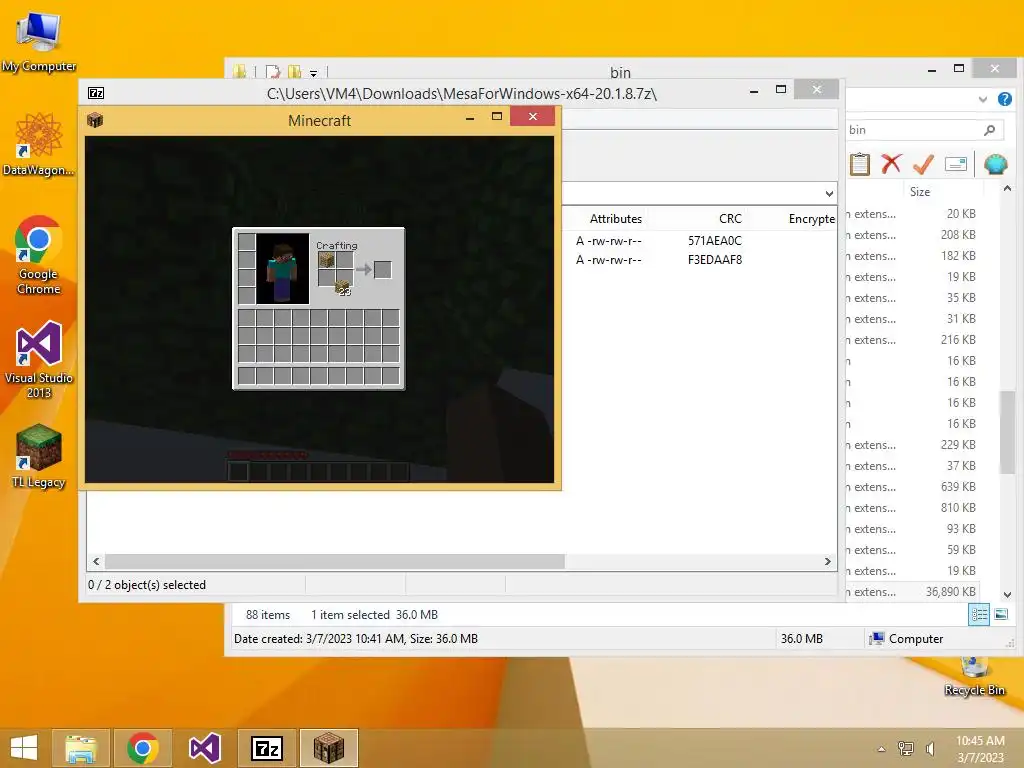Open My Computer desktop icon

click(39, 39)
